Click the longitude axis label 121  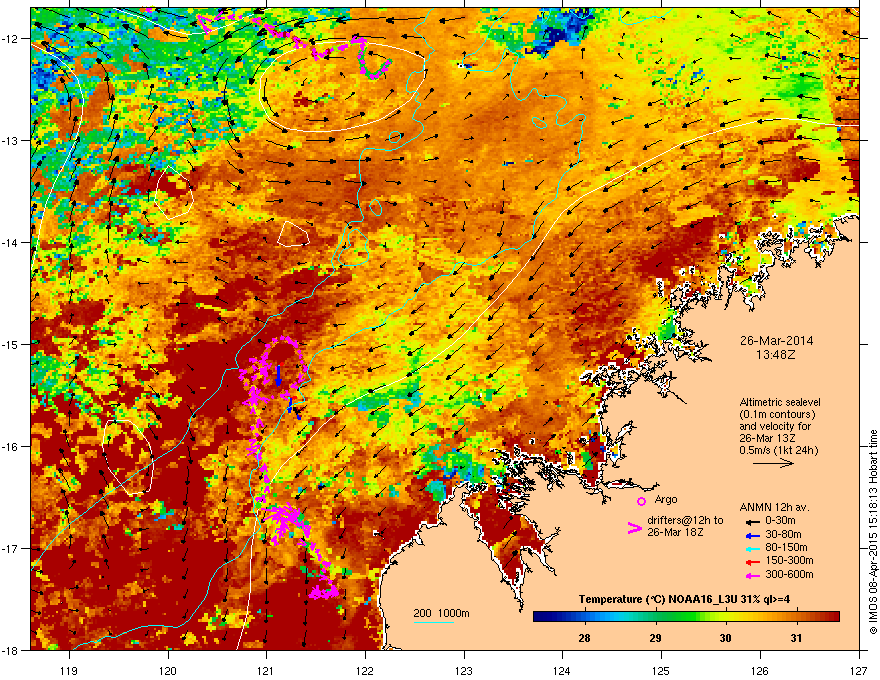point(266,670)
